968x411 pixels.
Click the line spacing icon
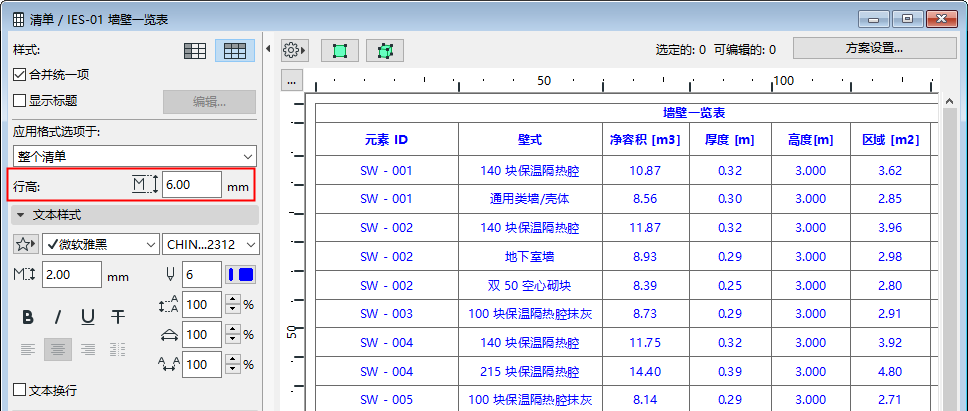click(x=169, y=304)
